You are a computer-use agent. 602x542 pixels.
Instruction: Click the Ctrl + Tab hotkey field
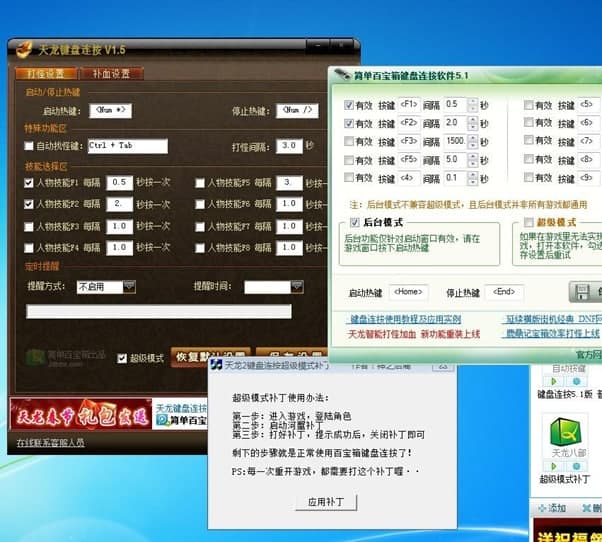[128, 146]
